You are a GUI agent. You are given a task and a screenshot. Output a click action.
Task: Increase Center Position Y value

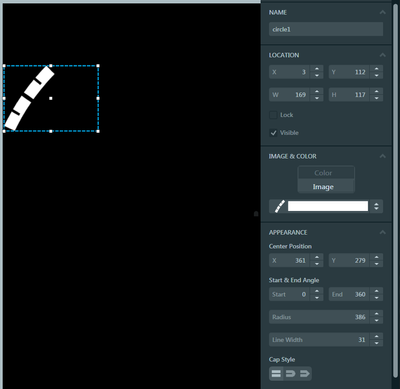point(376,257)
